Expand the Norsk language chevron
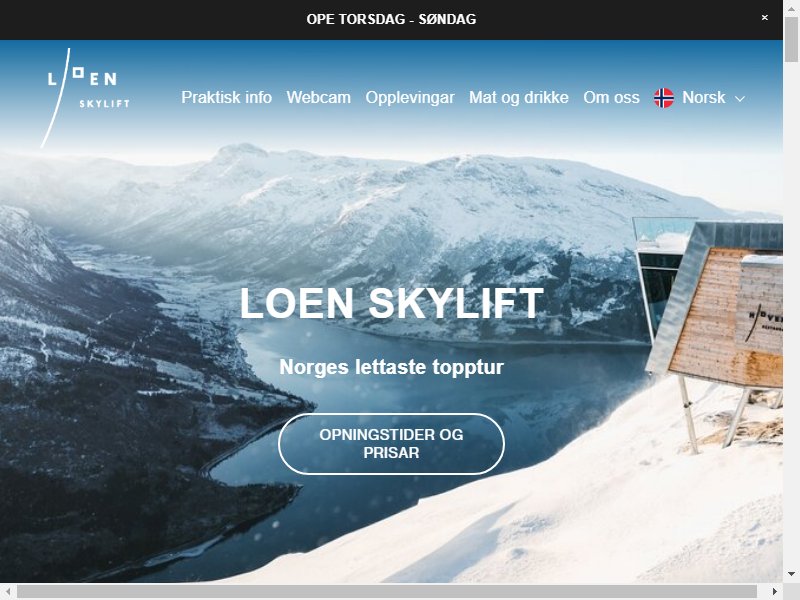This screenshot has height=600, width=800. coord(740,99)
